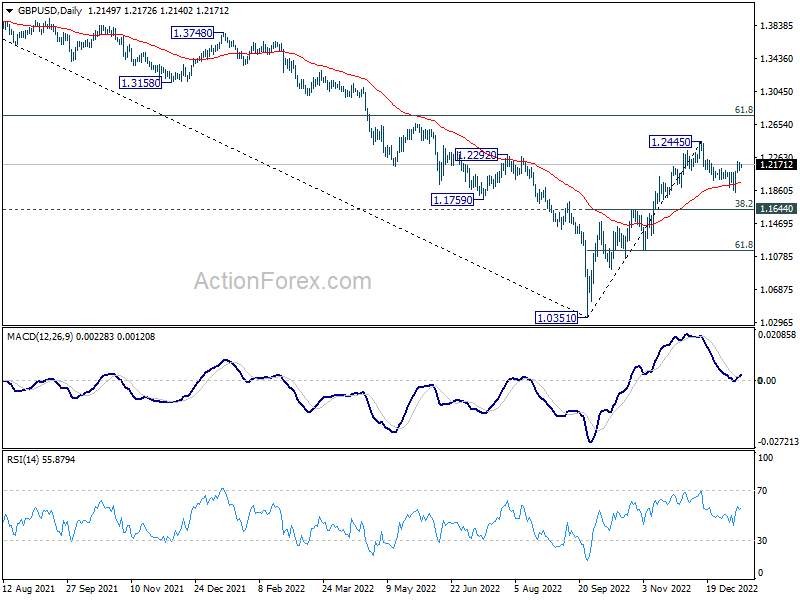
Task: Click the 1.03510 low label
Action: coord(557,318)
